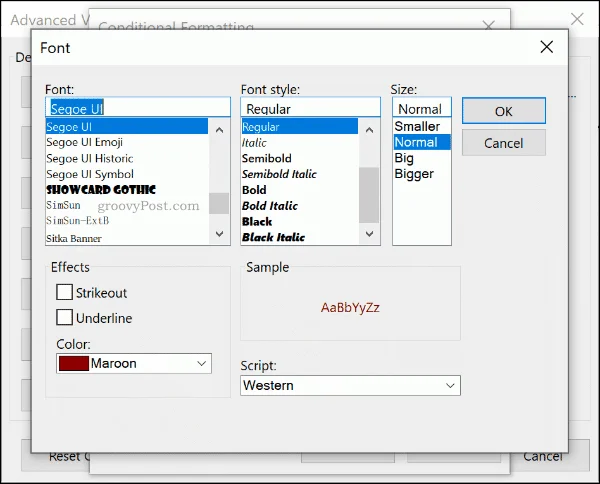Close the Conditional Formatting window behind
The height and width of the screenshot is (484, 600).
pos(489,26)
